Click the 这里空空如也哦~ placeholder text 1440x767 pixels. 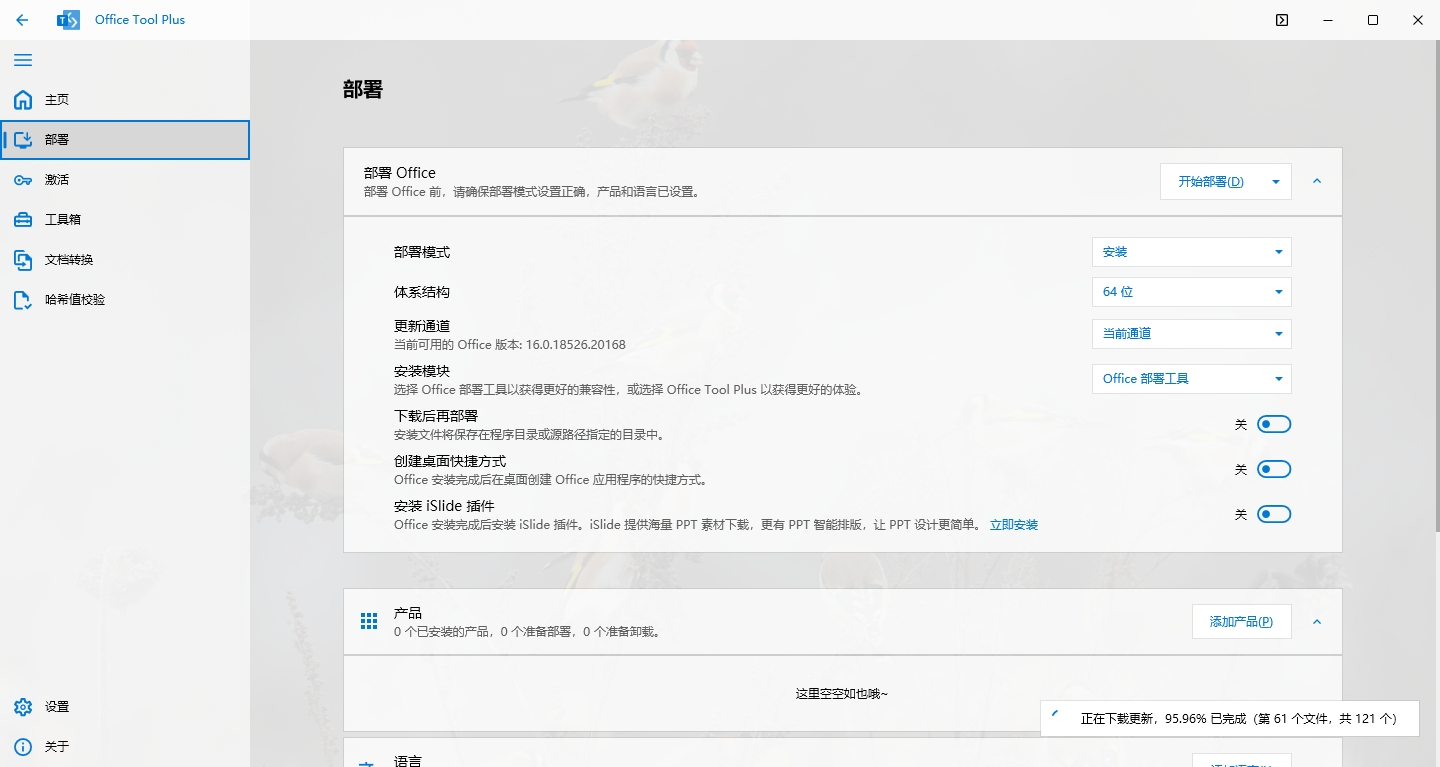tap(842, 693)
